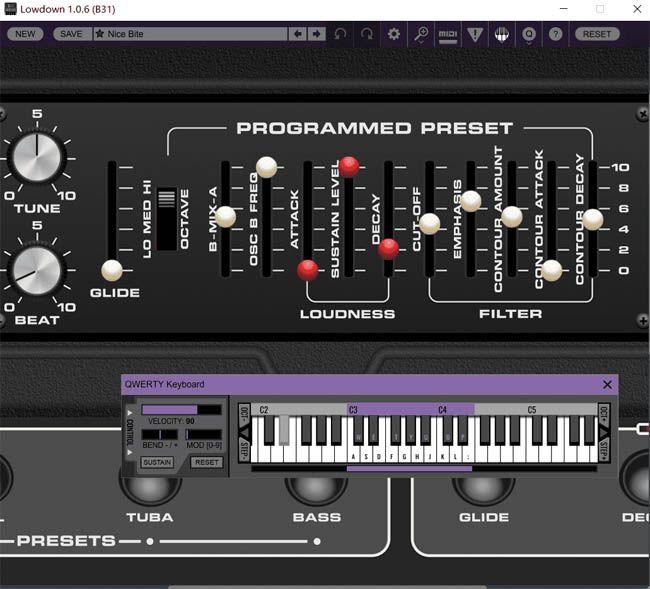The image size is (650, 589).
Task: Click the CONTOUR AMOUNT slider handle
Action: 512,217
